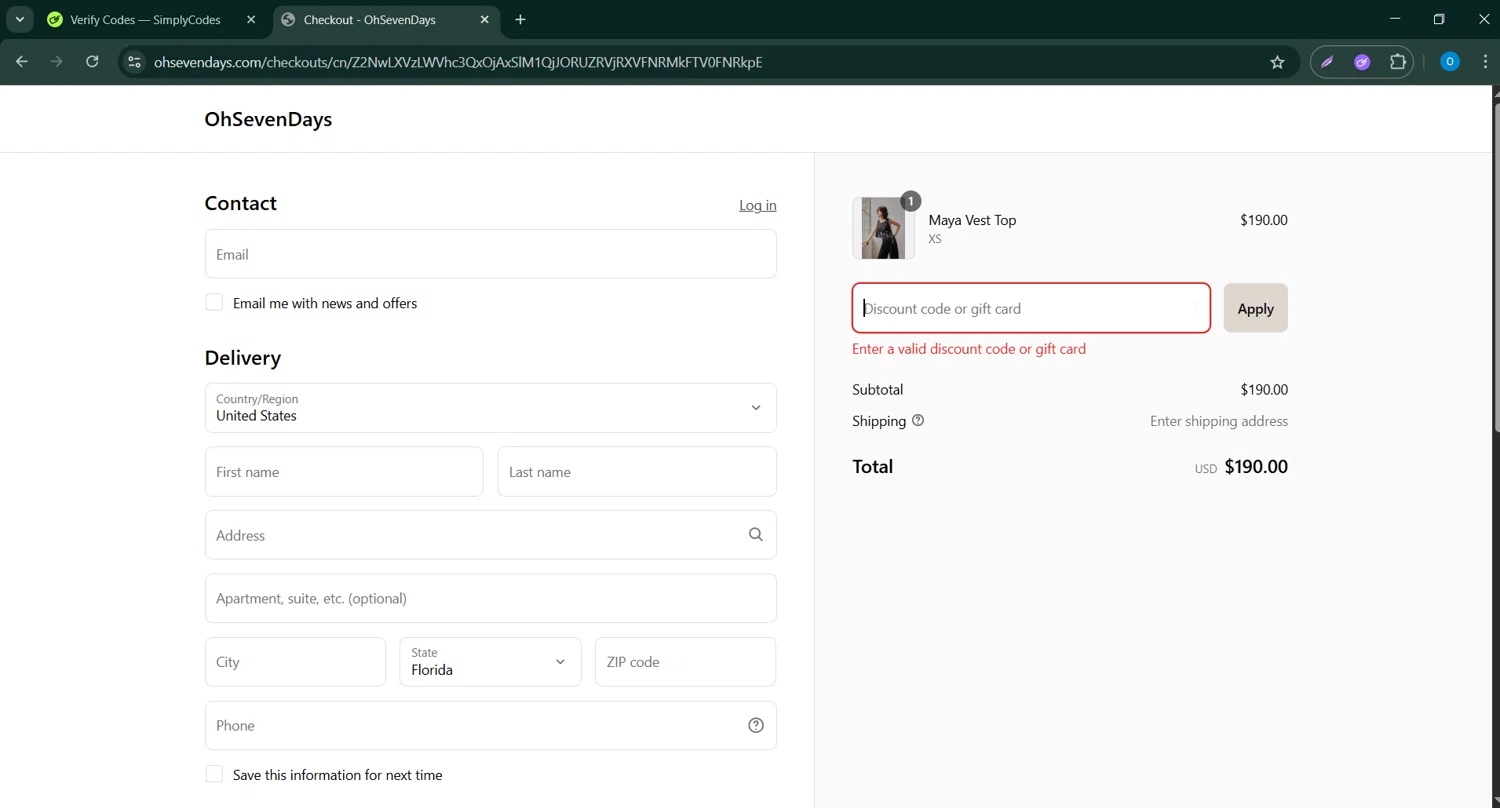Image resolution: width=1500 pixels, height=808 pixels.
Task: Bookmark this page with the star icon
Action: pyautogui.click(x=1277, y=62)
